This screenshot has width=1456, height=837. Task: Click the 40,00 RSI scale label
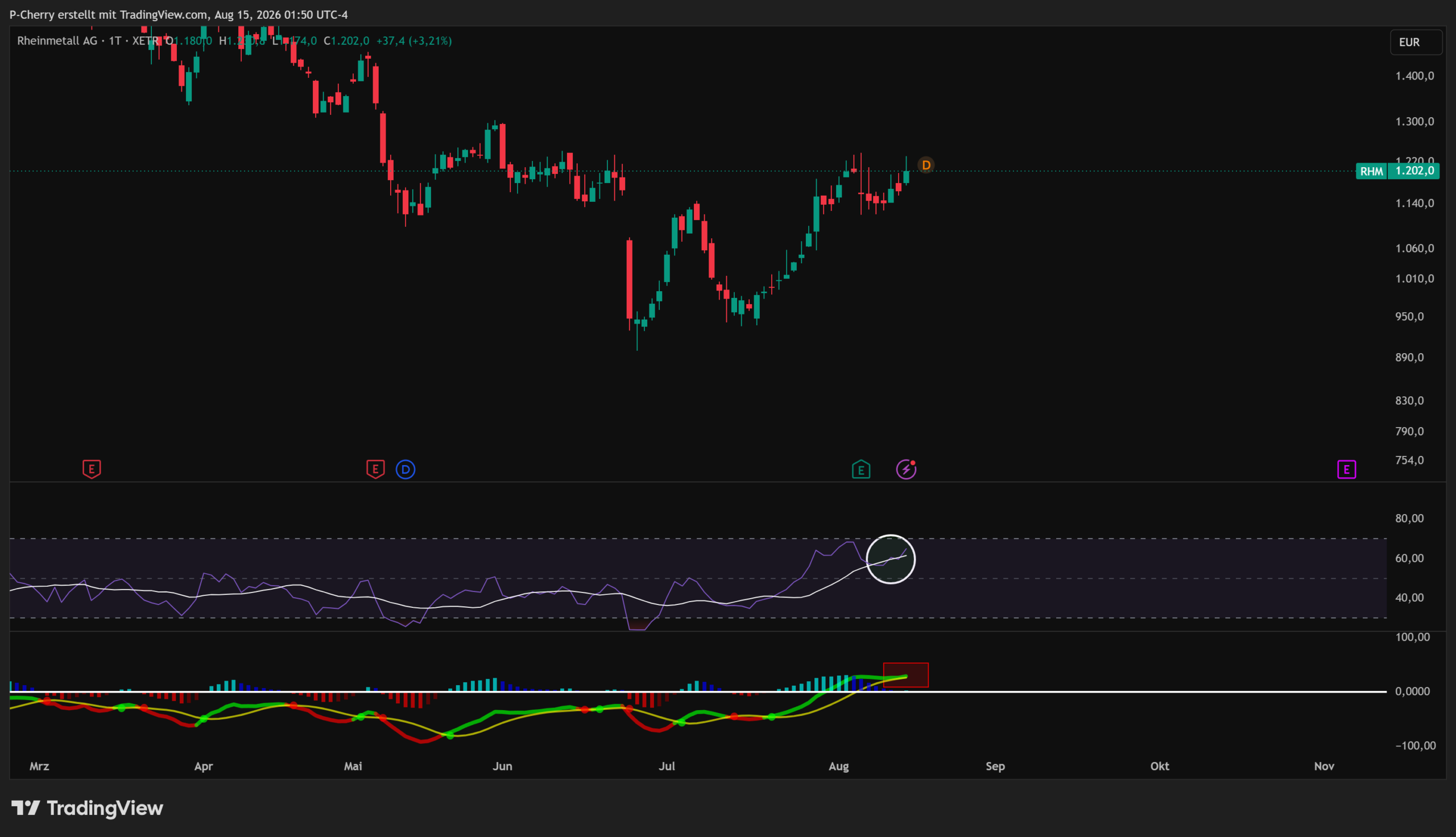[x=1409, y=598]
